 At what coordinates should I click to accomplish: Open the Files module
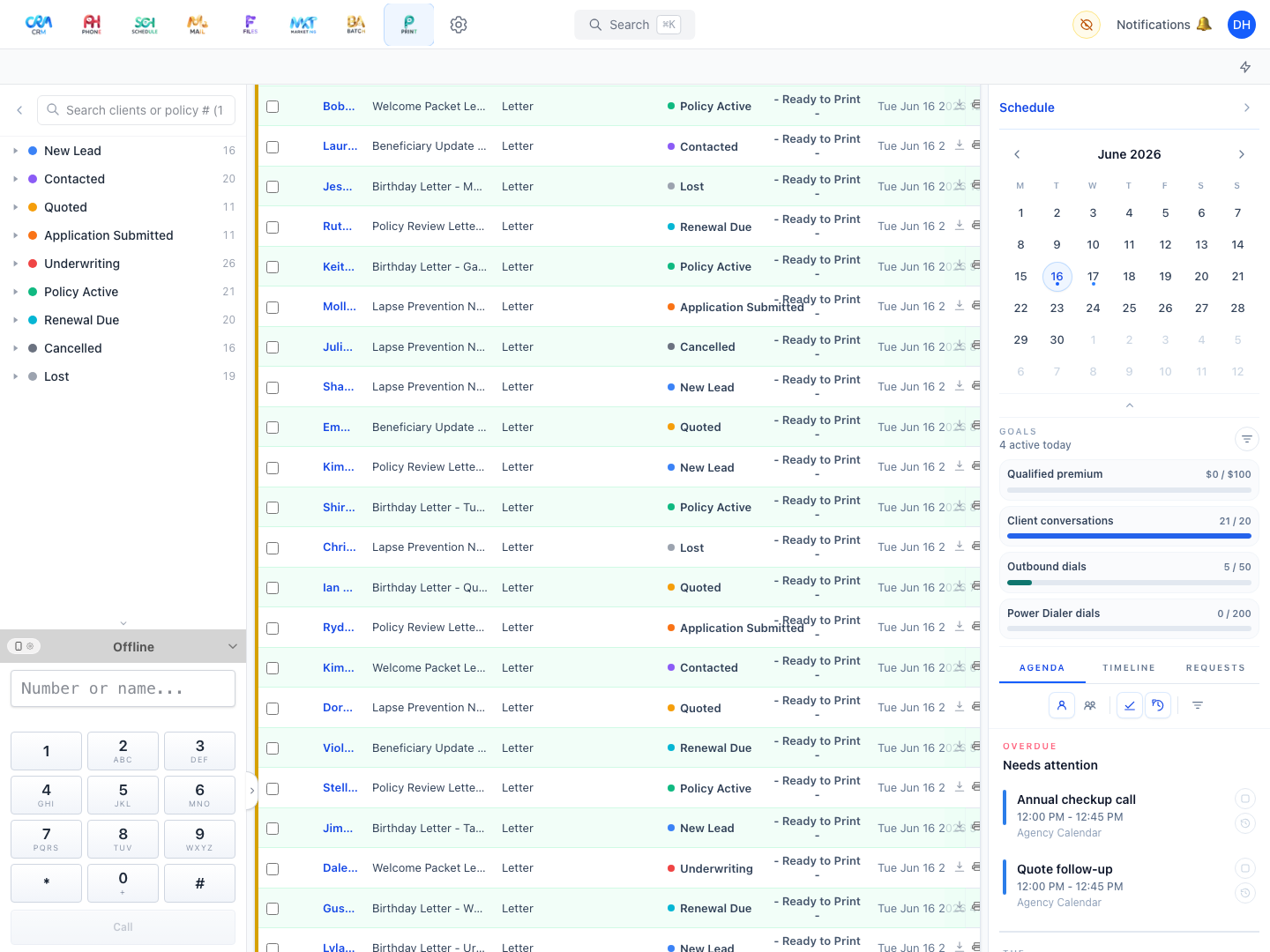[250, 25]
